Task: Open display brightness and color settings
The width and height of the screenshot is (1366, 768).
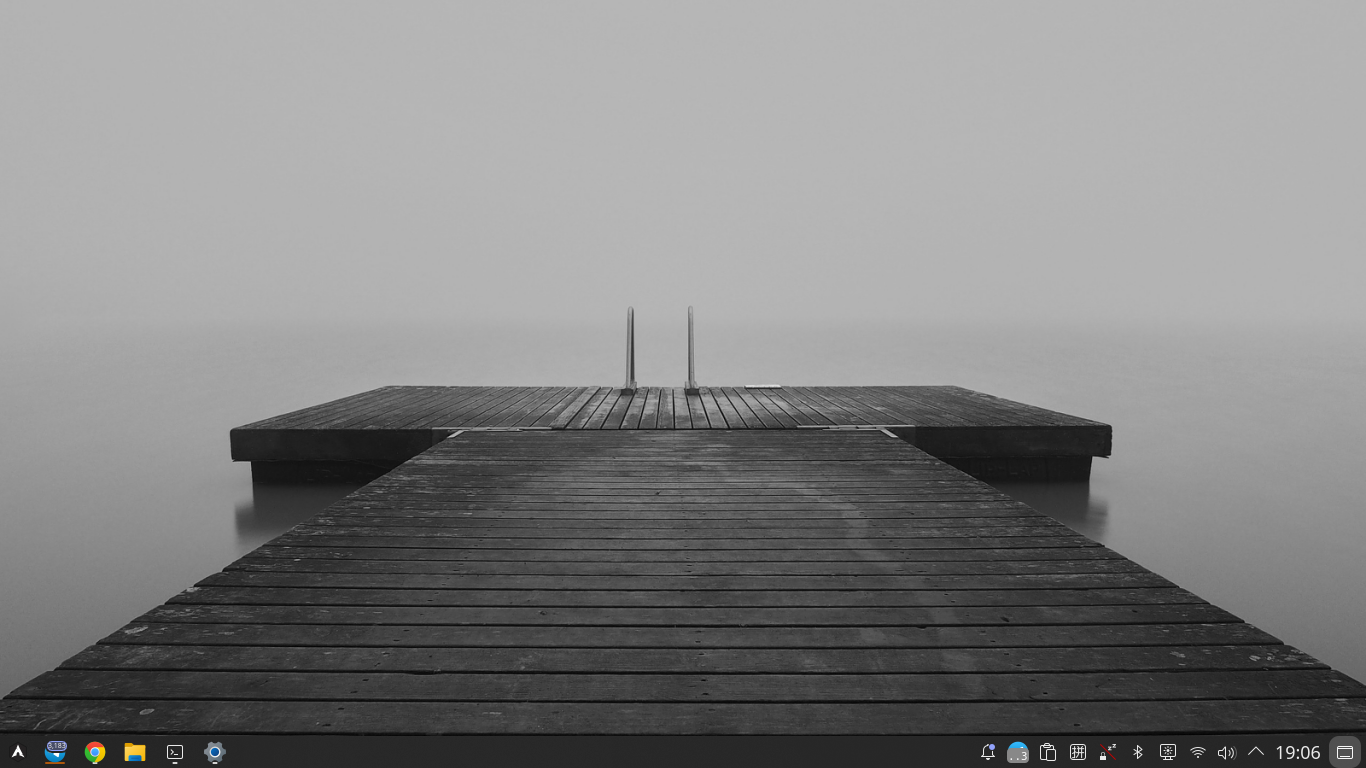Action: 1167,752
